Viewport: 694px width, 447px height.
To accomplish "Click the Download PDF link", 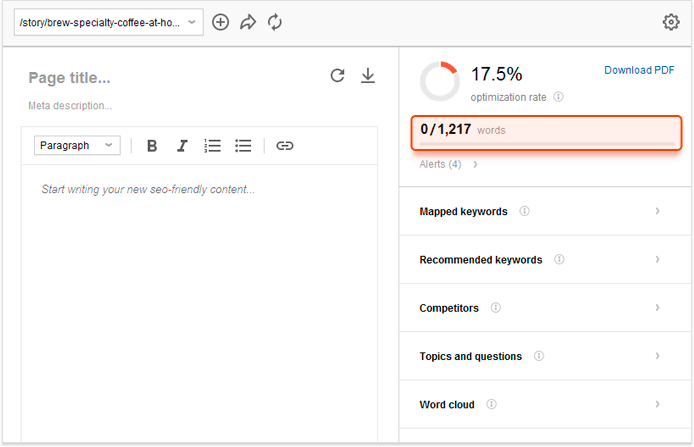I will point(639,70).
